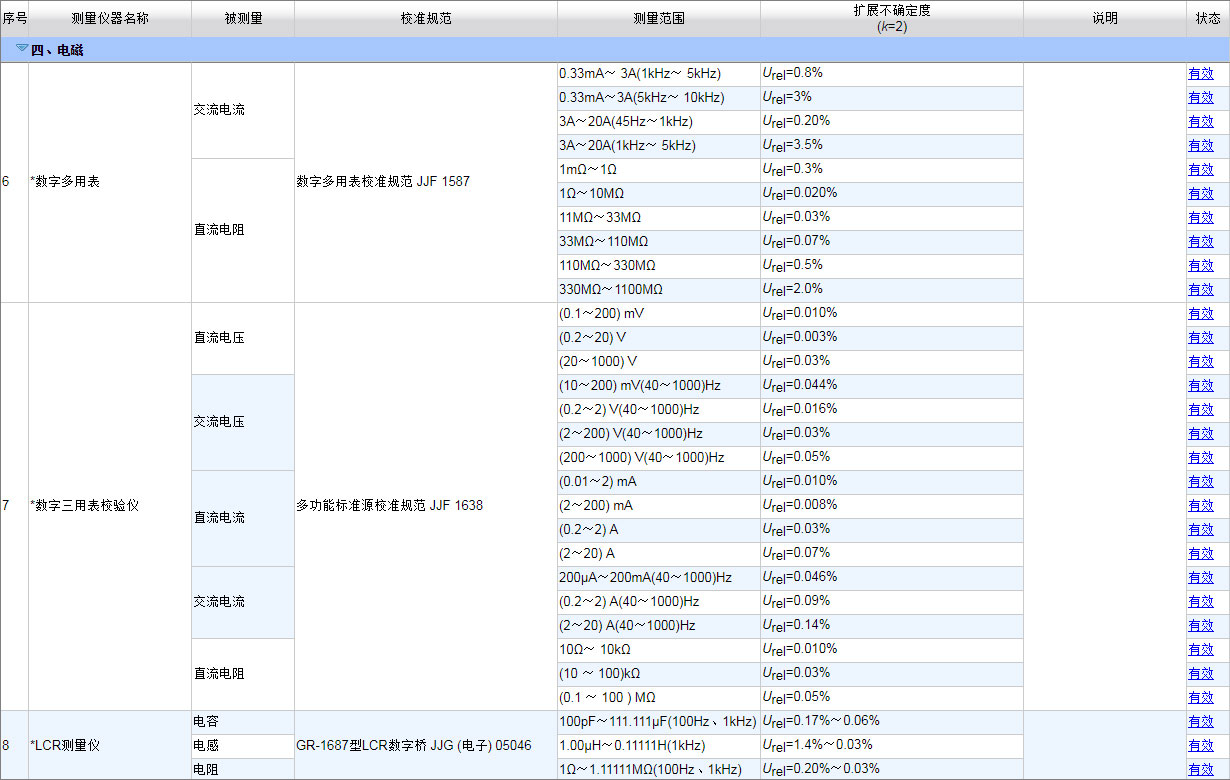Open 有效 link for (0.1~100) MΩ row
The width and height of the screenshot is (1230, 780).
(x=1200, y=697)
